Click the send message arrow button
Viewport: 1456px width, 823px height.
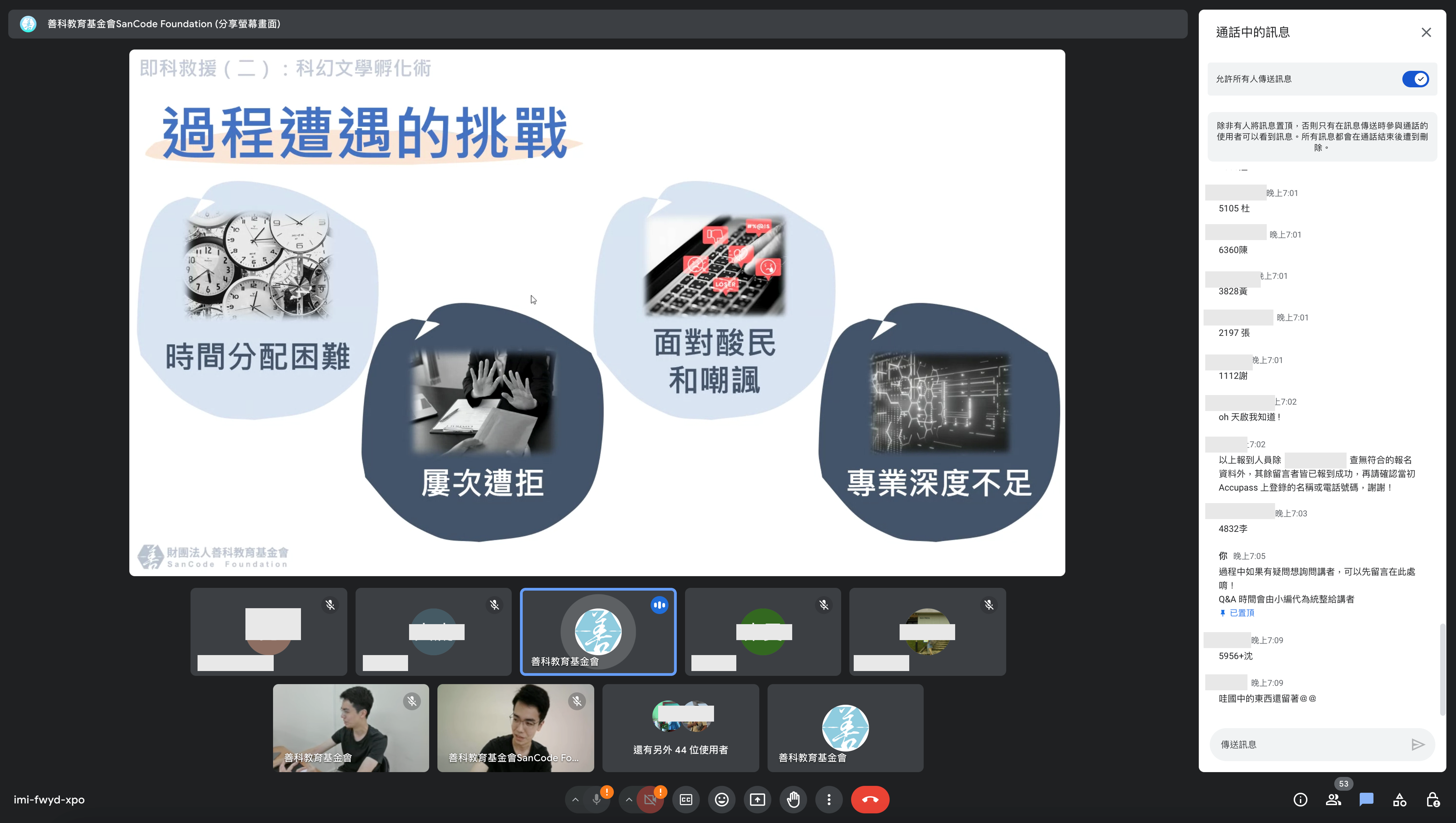tap(1417, 745)
